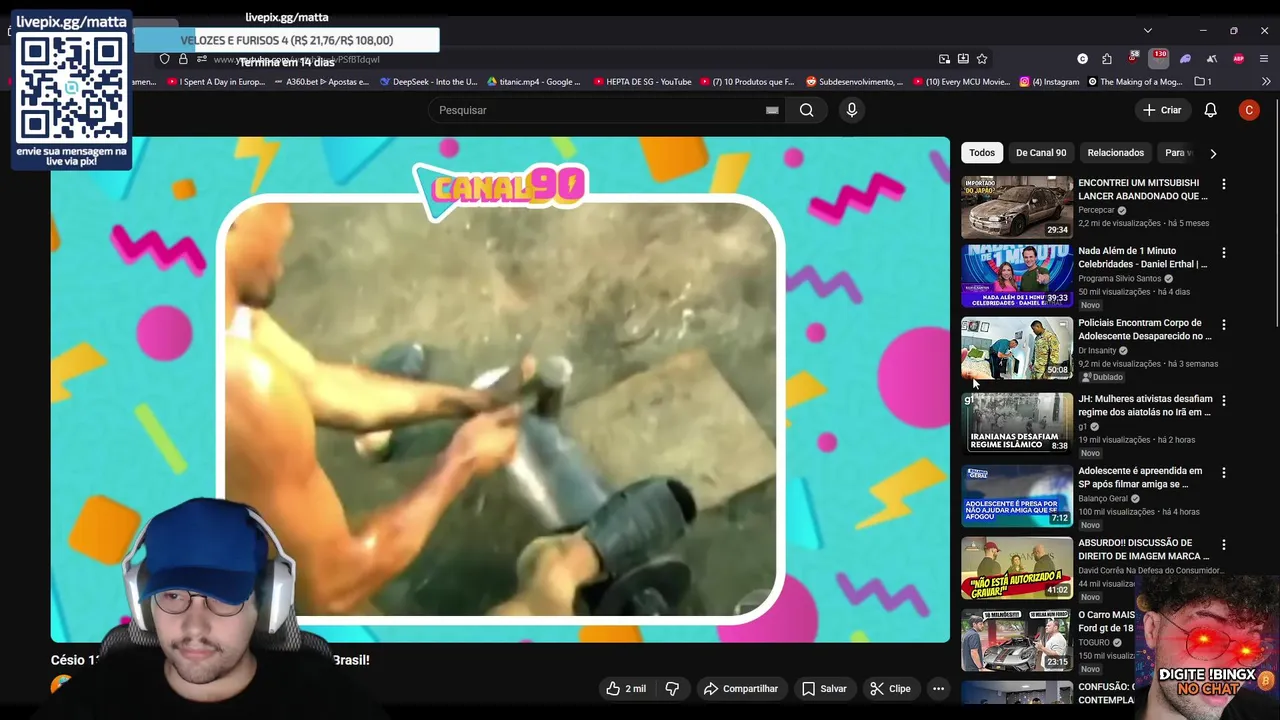The image size is (1280, 720).
Task: Open the HEPTA DE SG - YouTube bookmark
Action: [642, 82]
